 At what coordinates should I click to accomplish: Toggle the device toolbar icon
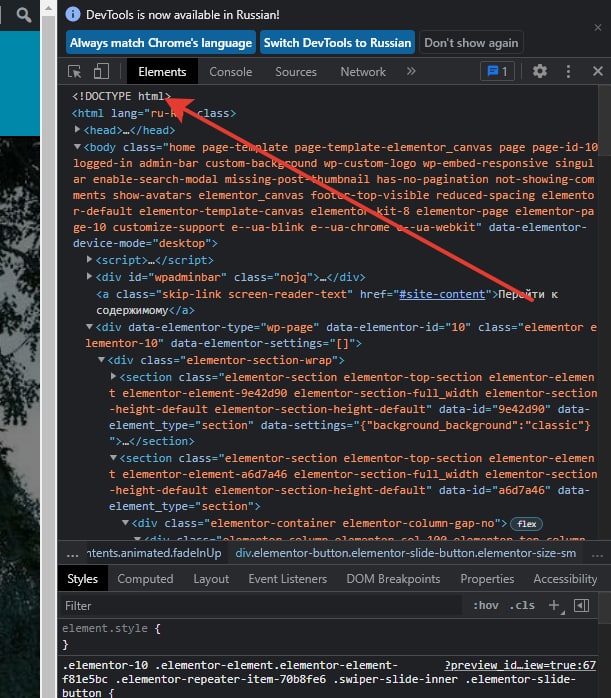click(x=101, y=71)
